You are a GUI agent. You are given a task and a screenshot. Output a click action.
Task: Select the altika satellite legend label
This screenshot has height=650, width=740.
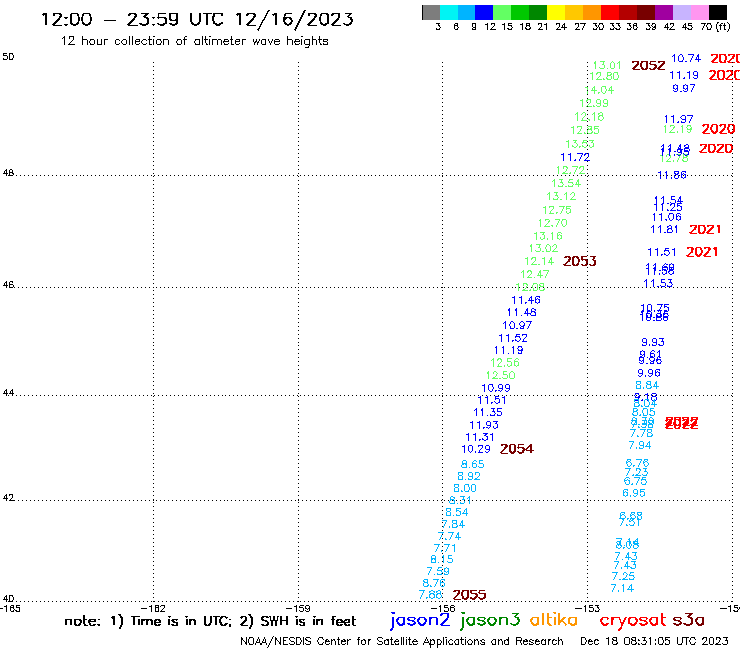tap(554, 620)
